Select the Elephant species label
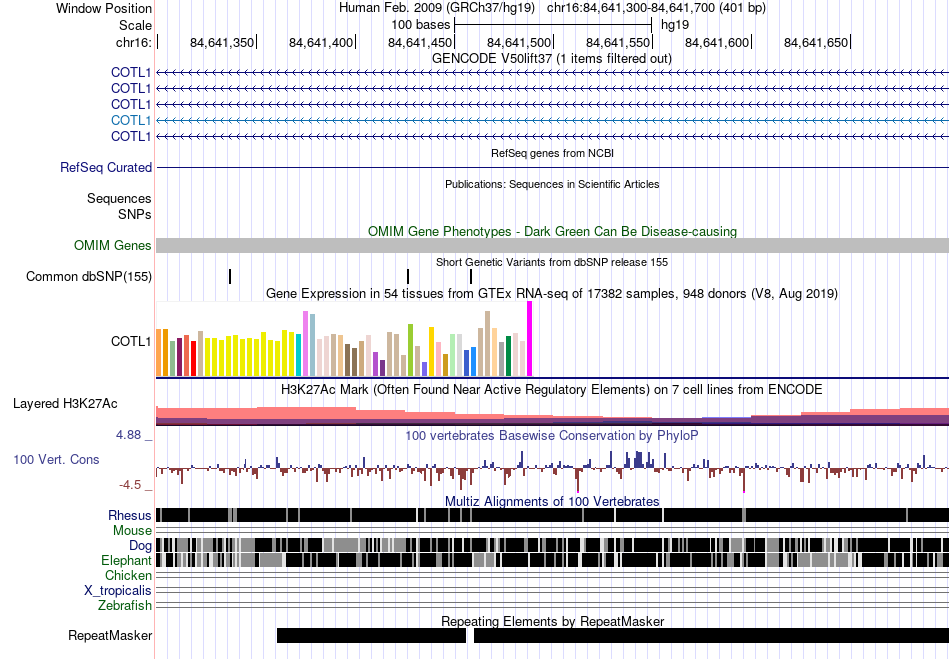Image resolution: width=950 pixels, height=659 pixels. [x=126, y=561]
